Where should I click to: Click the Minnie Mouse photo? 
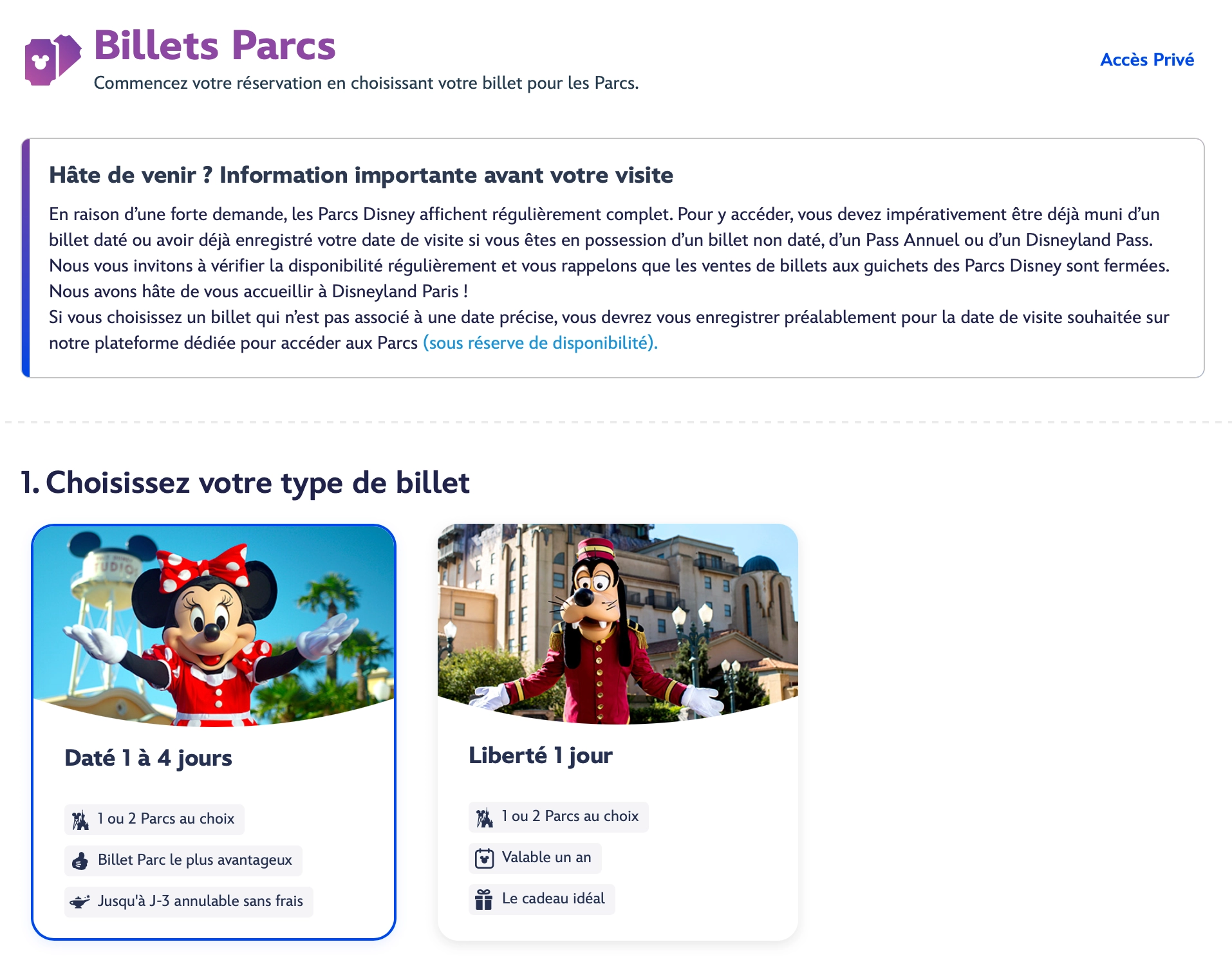(214, 624)
